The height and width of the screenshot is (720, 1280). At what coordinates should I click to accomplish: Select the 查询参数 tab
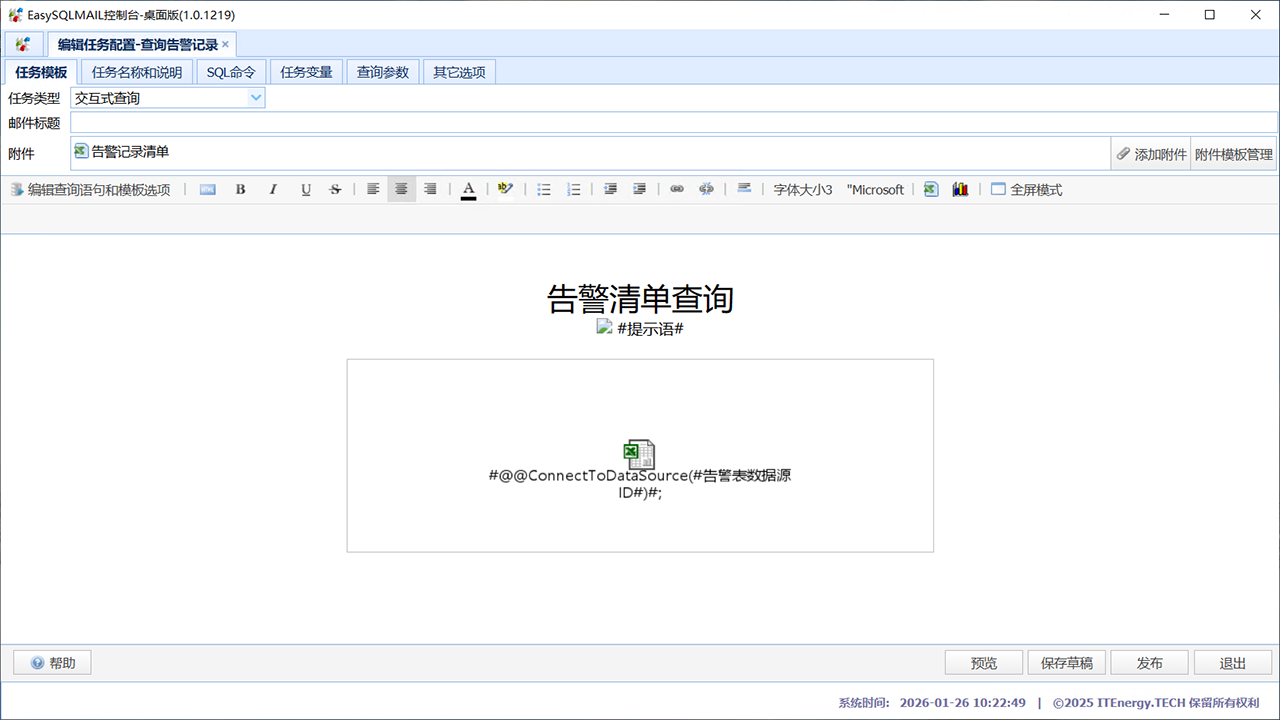click(383, 72)
